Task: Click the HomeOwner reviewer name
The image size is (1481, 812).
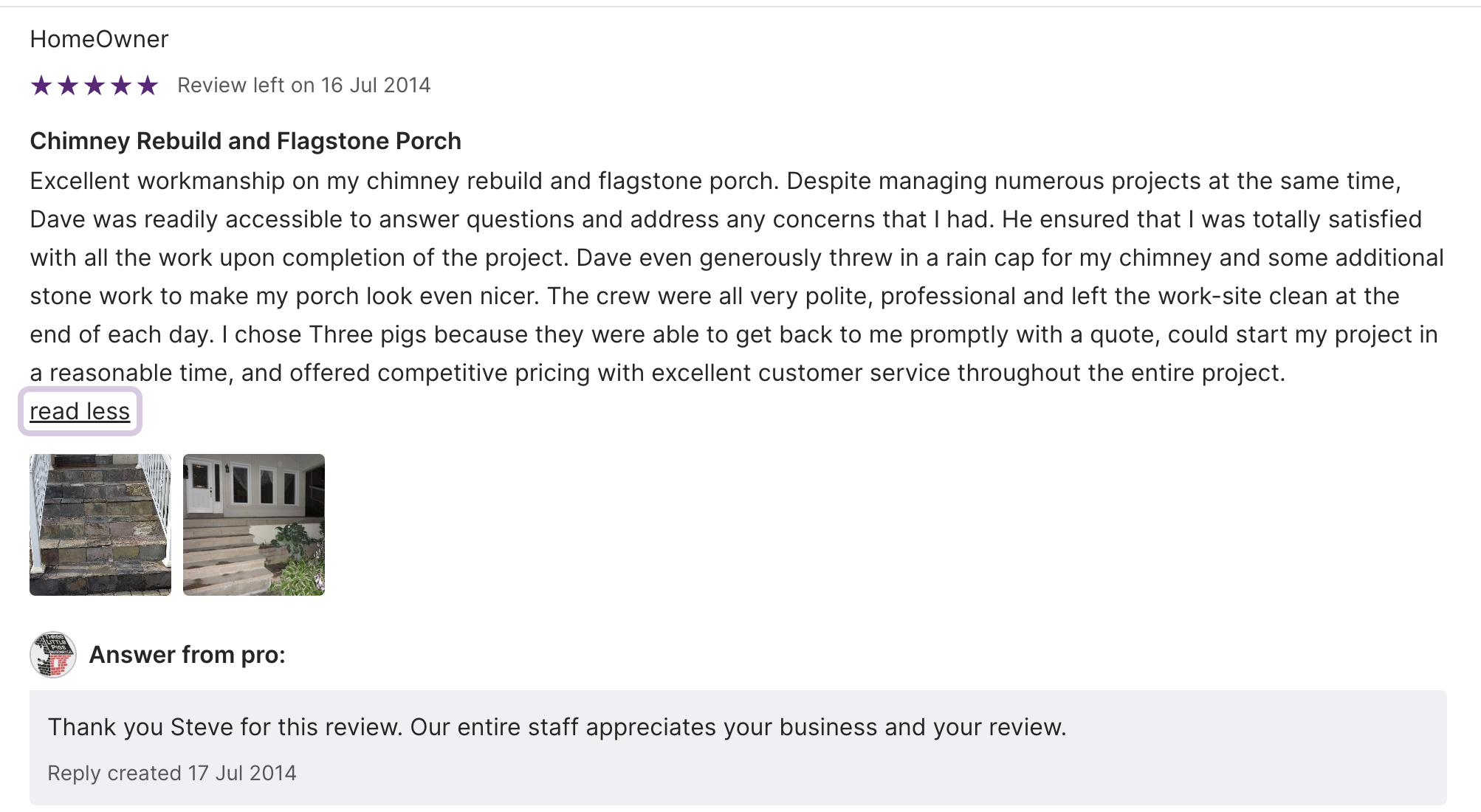Action: pyautogui.click(x=99, y=39)
